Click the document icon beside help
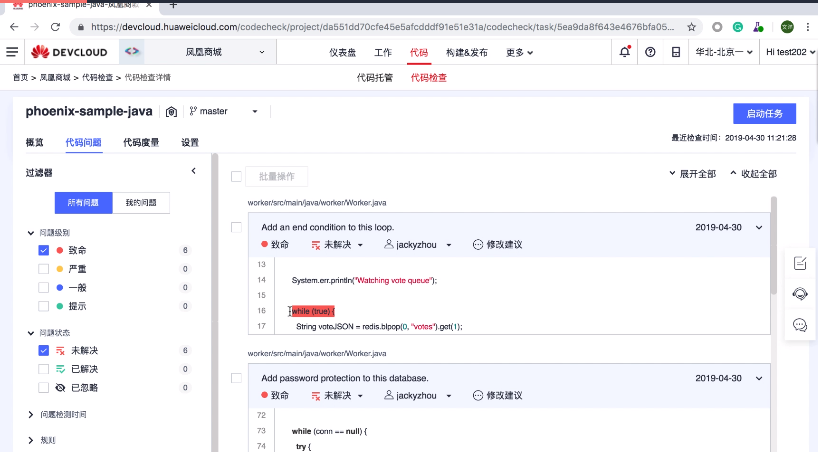 [x=676, y=52]
